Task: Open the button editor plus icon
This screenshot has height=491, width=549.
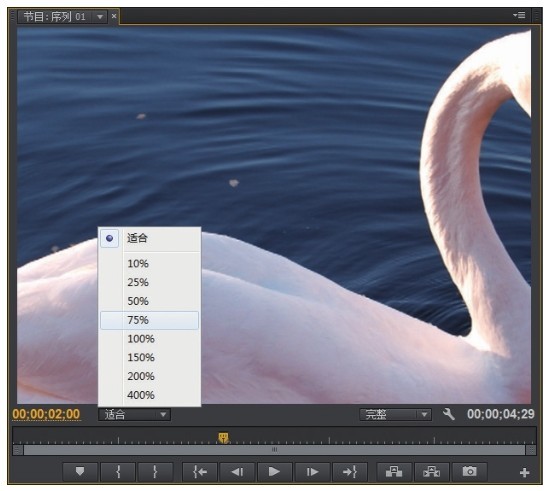Action: (524, 473)
